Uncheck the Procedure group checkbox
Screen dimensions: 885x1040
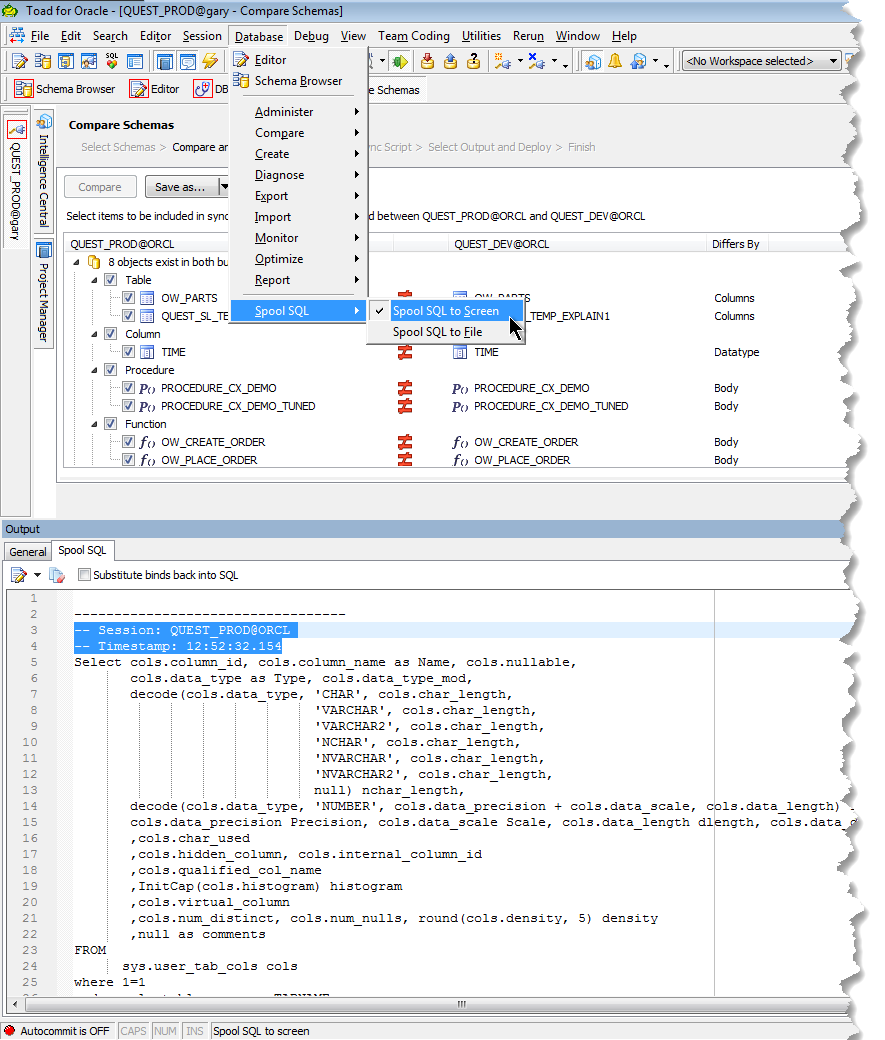click(x=111, y=369)
